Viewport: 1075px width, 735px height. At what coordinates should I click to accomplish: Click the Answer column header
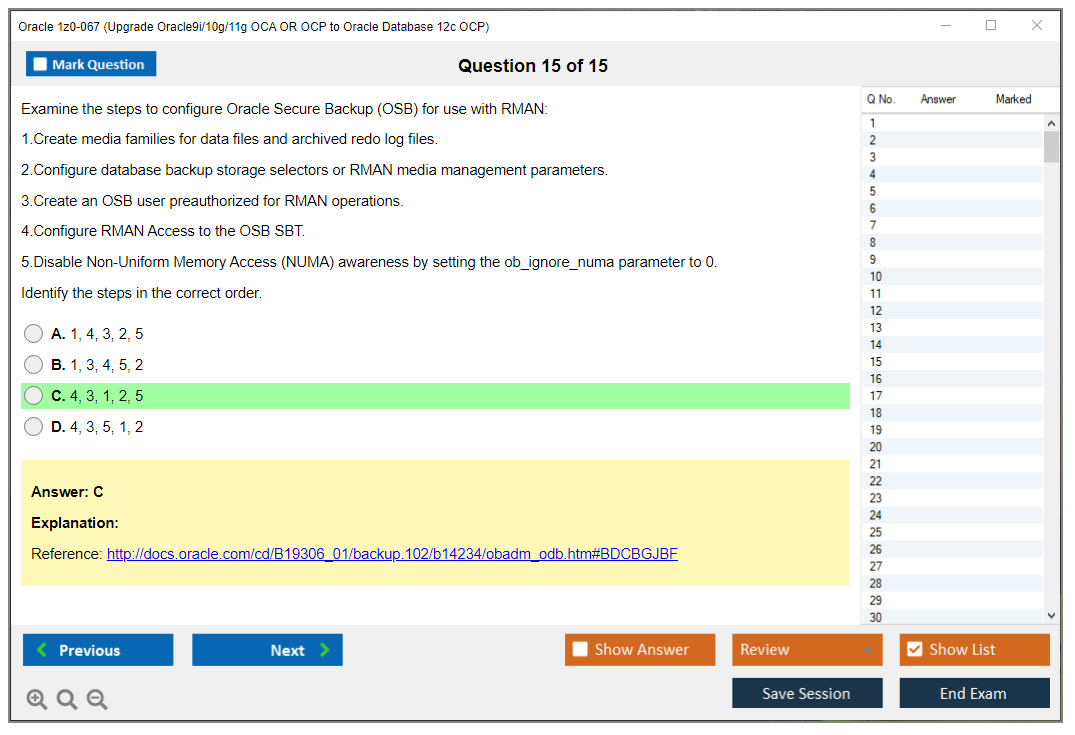click(938, 99)
